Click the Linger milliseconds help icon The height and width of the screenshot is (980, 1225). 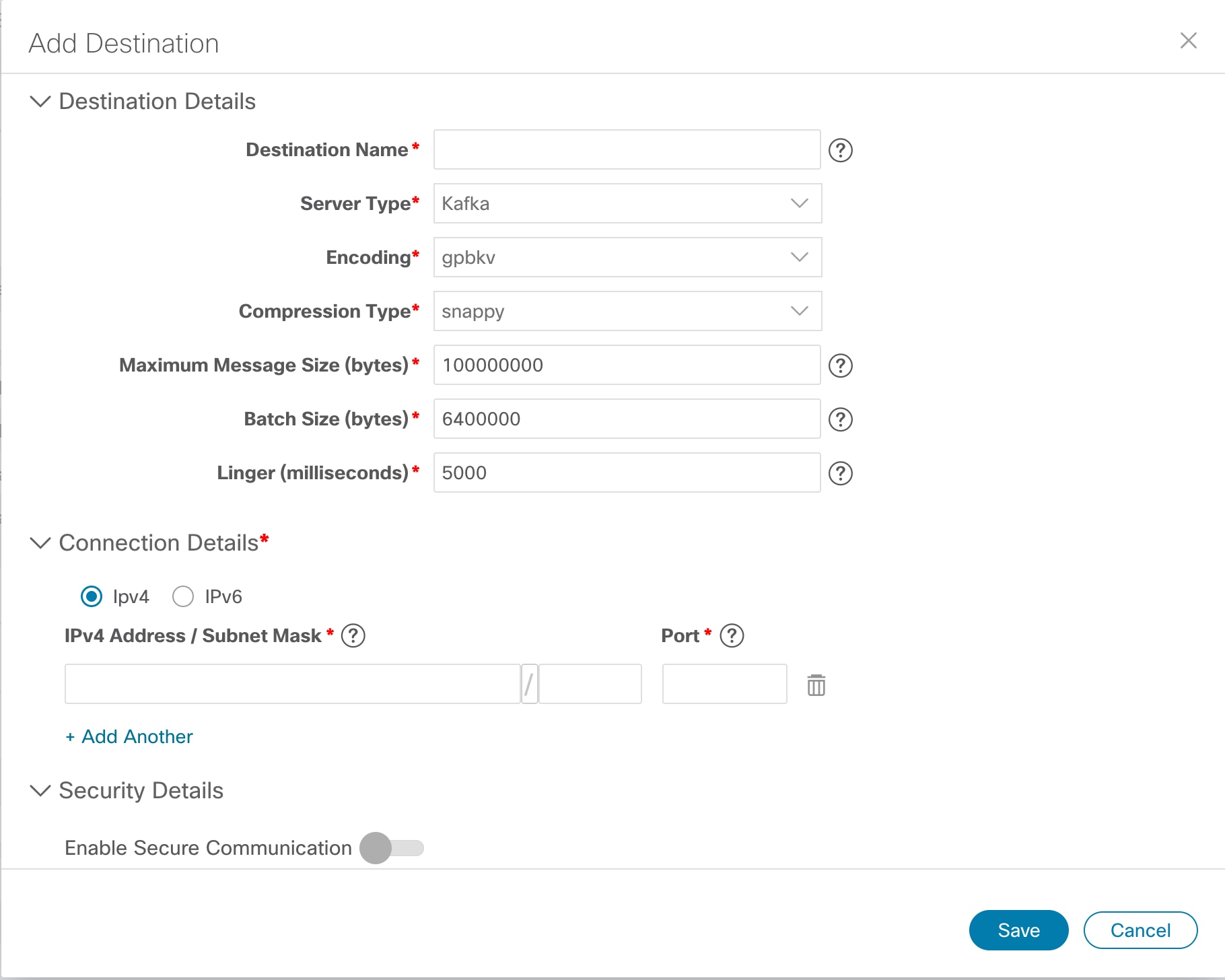(841, 473)
